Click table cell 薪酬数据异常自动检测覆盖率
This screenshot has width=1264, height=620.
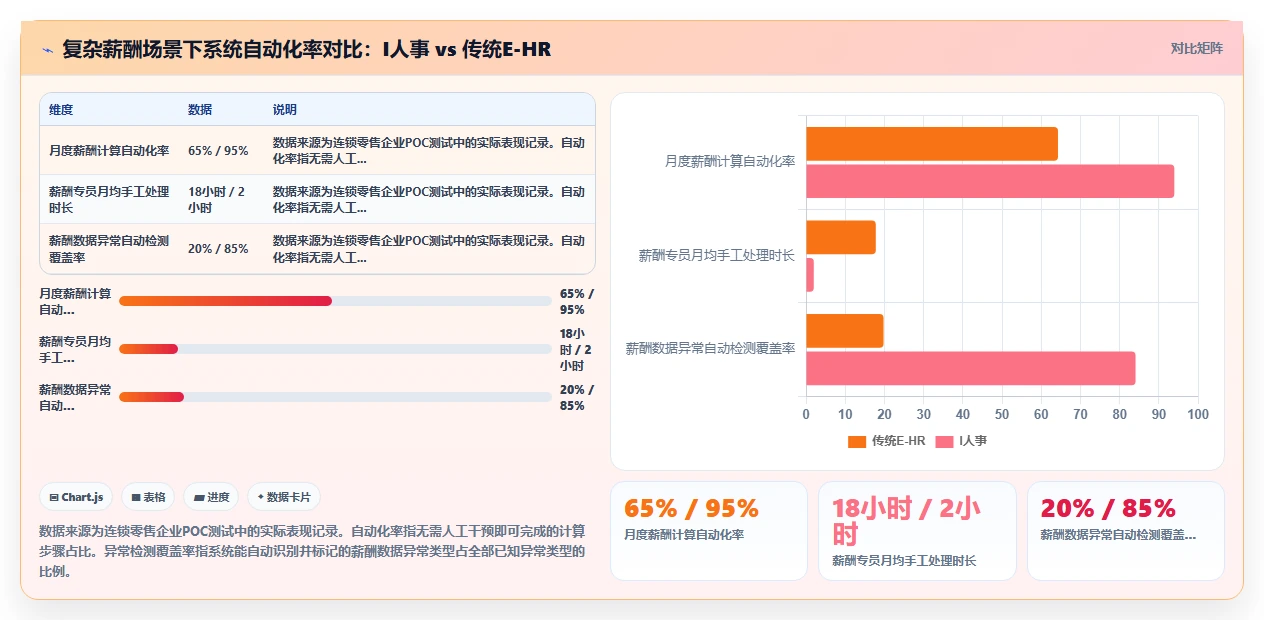coord(109,249)
